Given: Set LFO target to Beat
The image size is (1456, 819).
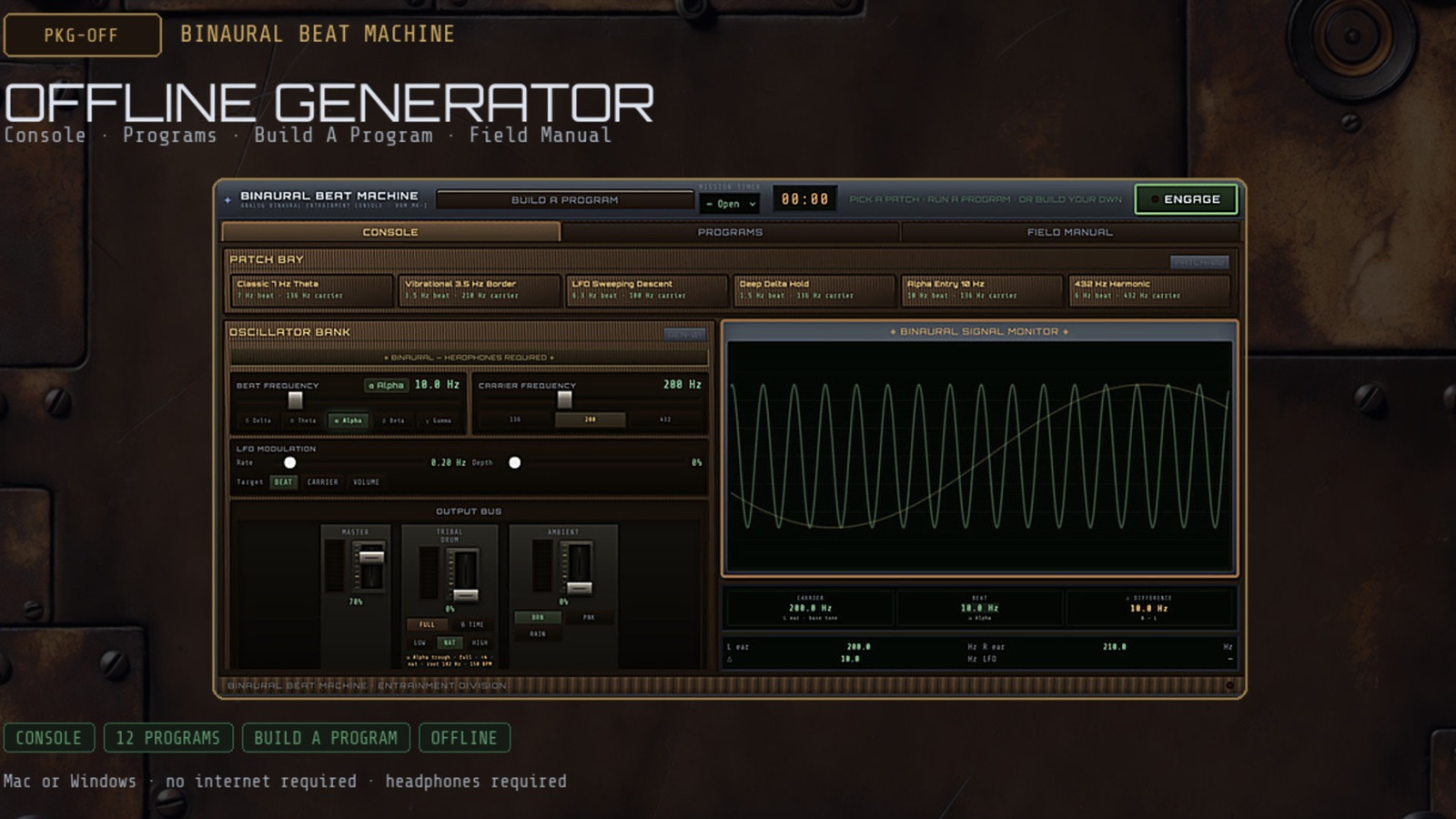Looking at the screenshot, I should pyautogui.click(x=283, y=482).
